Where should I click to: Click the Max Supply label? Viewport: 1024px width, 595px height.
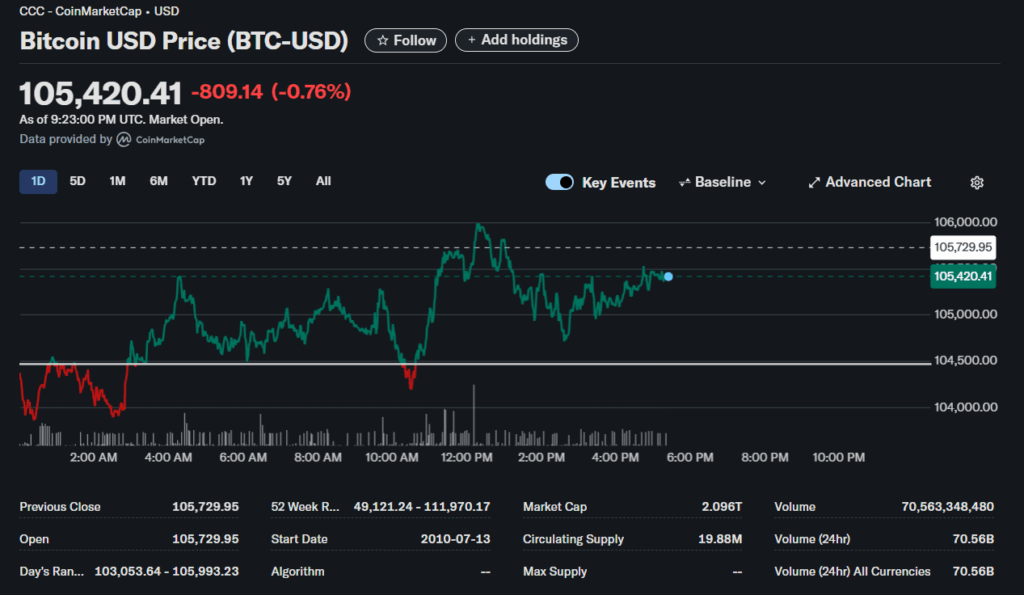pyautogui.click(x=554, y=571)
